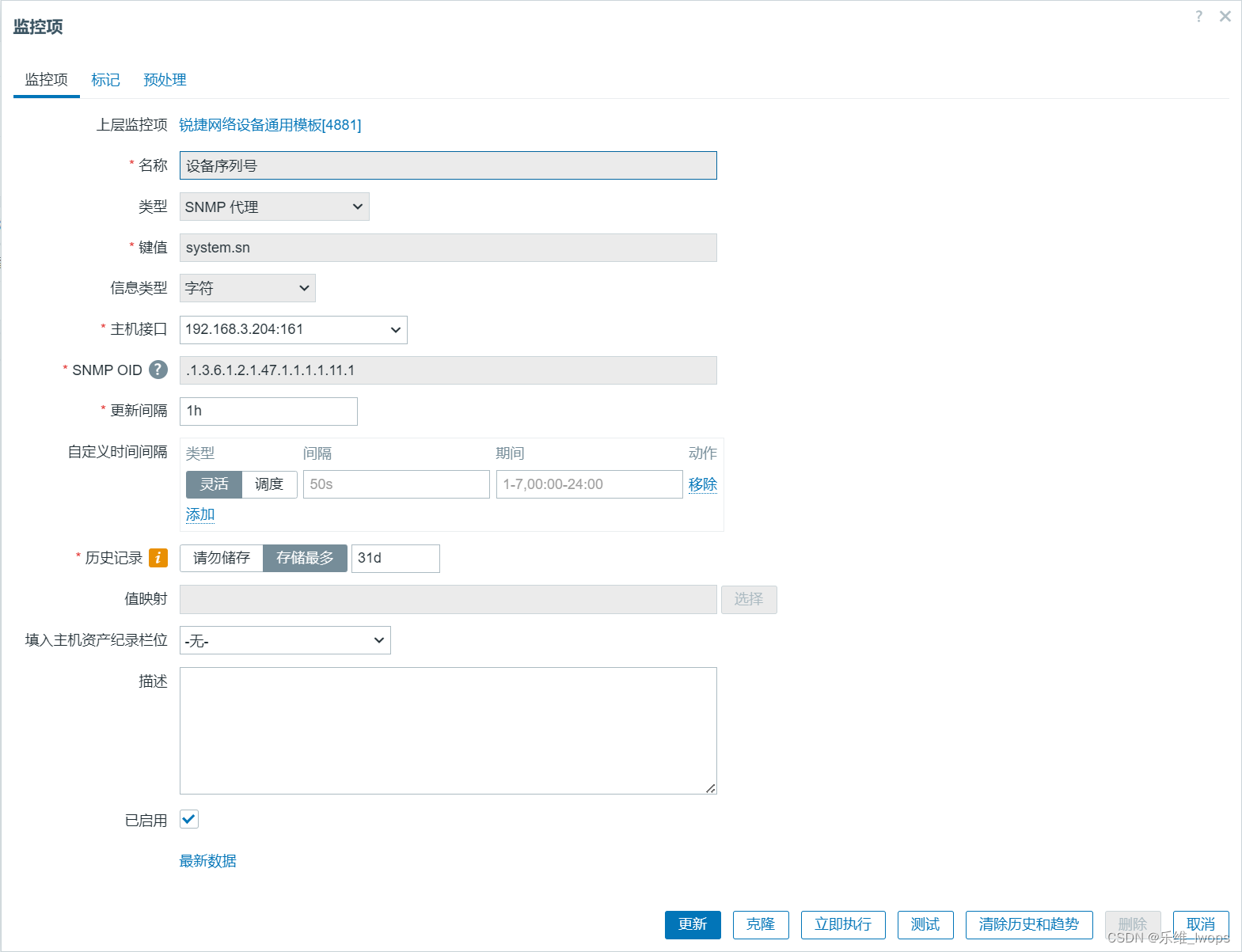Viewport: 1242px width, 952px height.
Task: Click the 间隔 field showing 50s
Action: (397, 484)
